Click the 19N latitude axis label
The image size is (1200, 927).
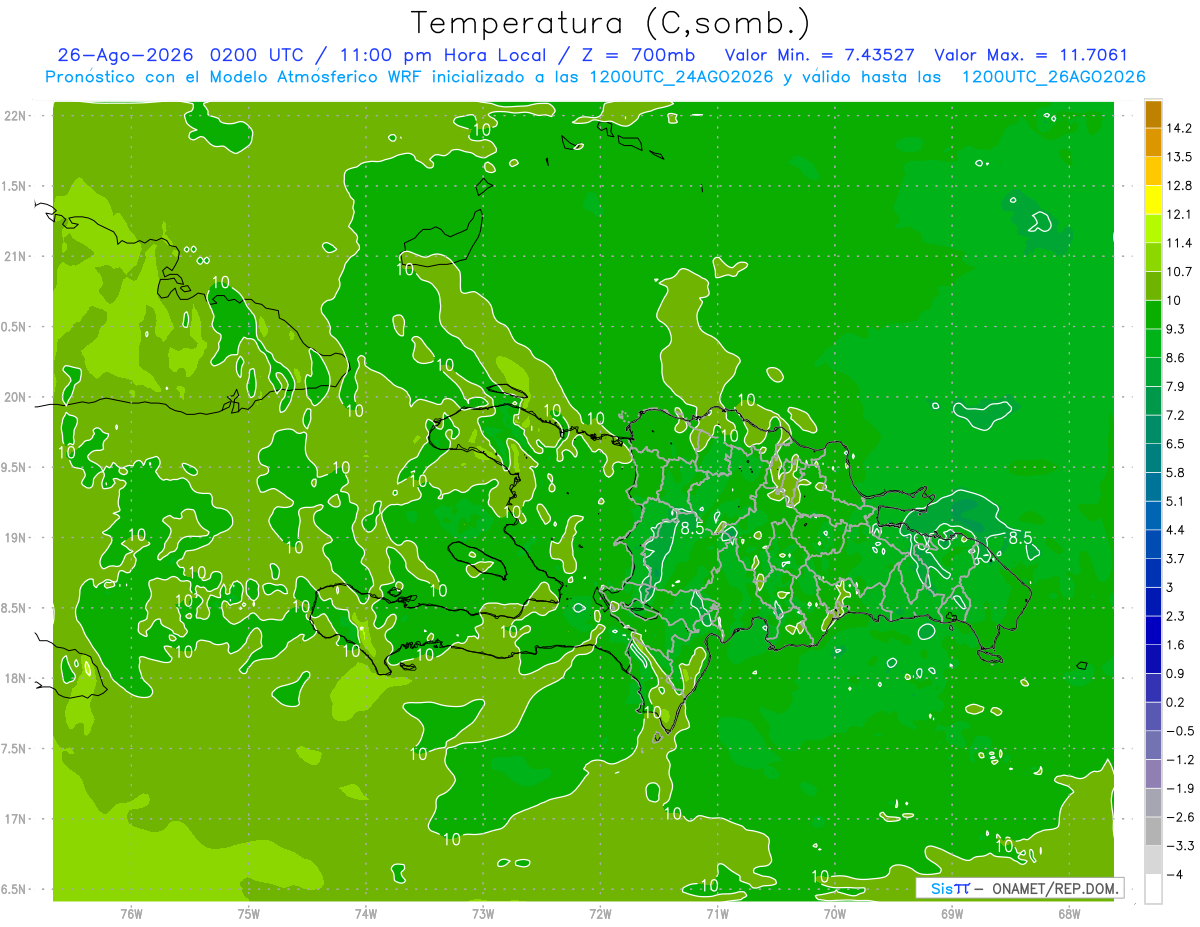[x=16, y=538]
